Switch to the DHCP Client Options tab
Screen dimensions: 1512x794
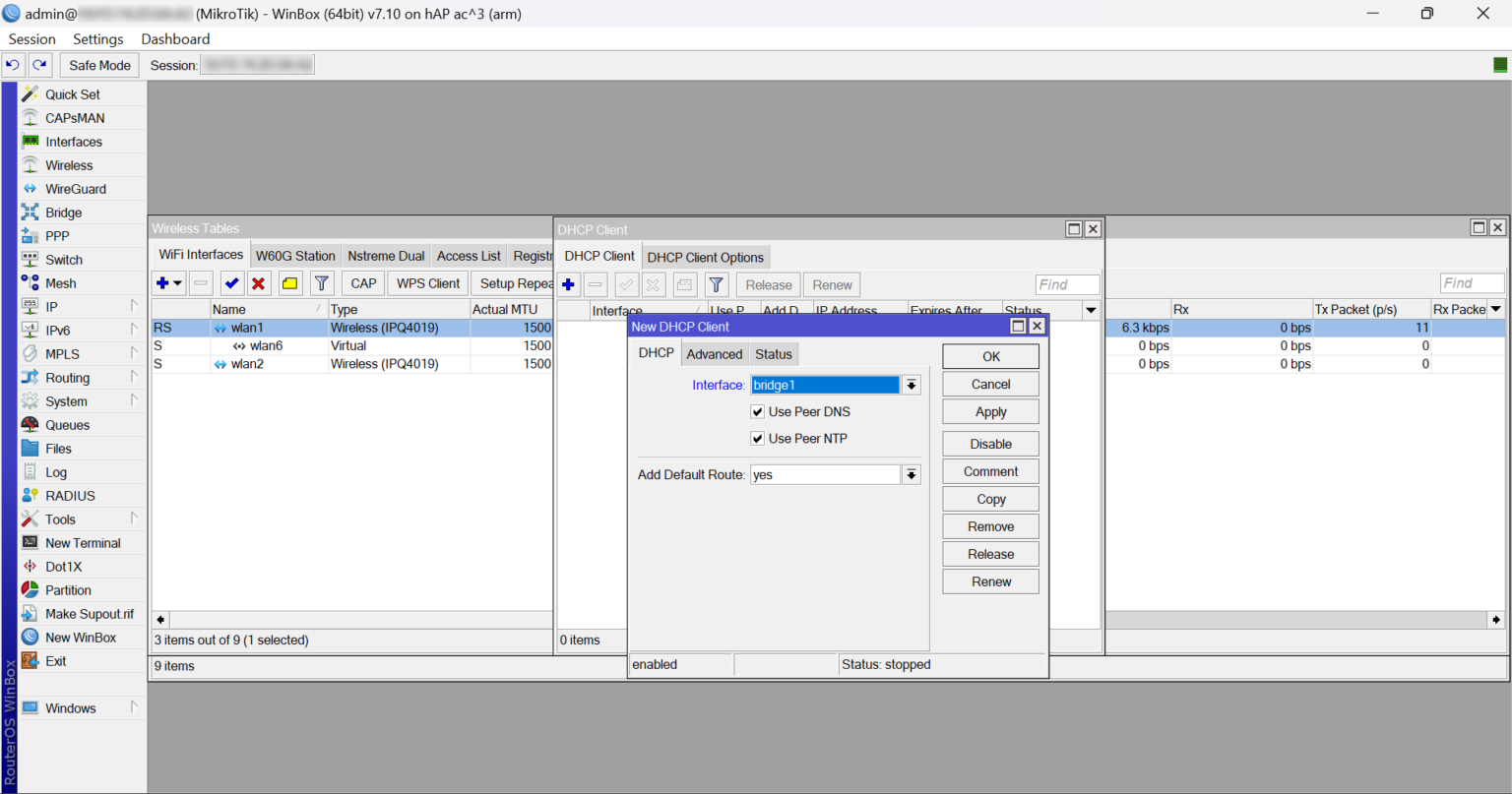[x=706, y=257]
